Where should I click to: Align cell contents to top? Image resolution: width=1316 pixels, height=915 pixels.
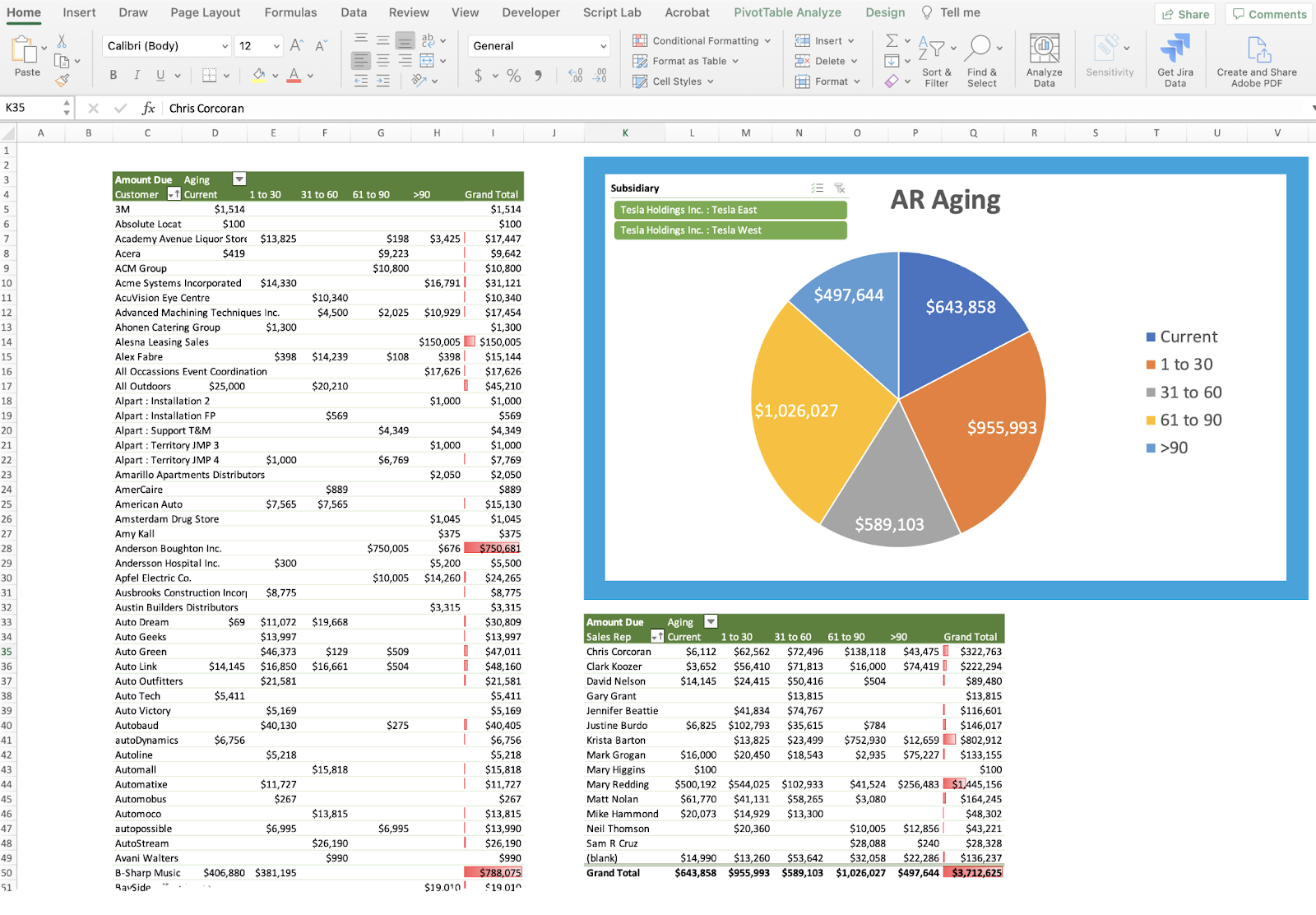[x=360, y=39]
